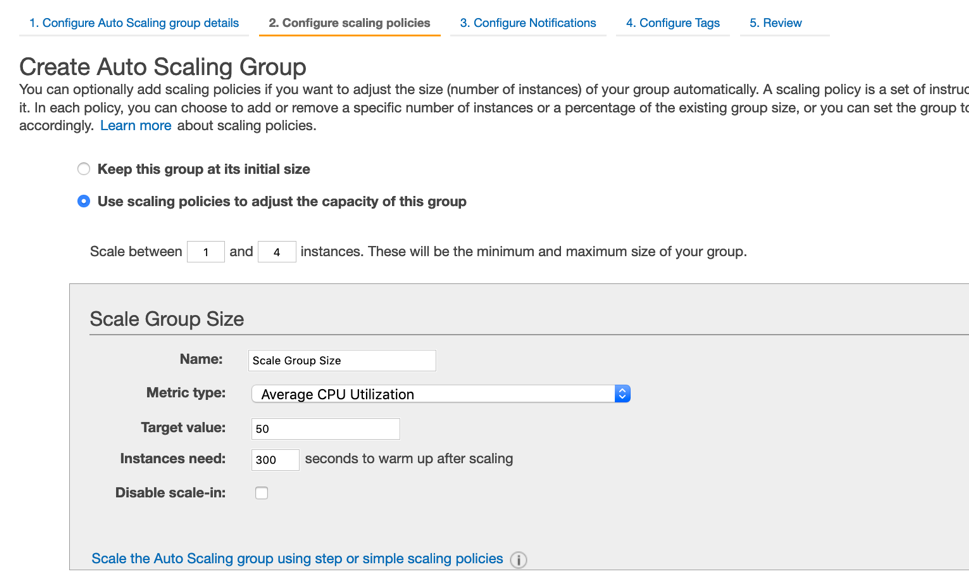Jump to the Review step

coord(776,23)
